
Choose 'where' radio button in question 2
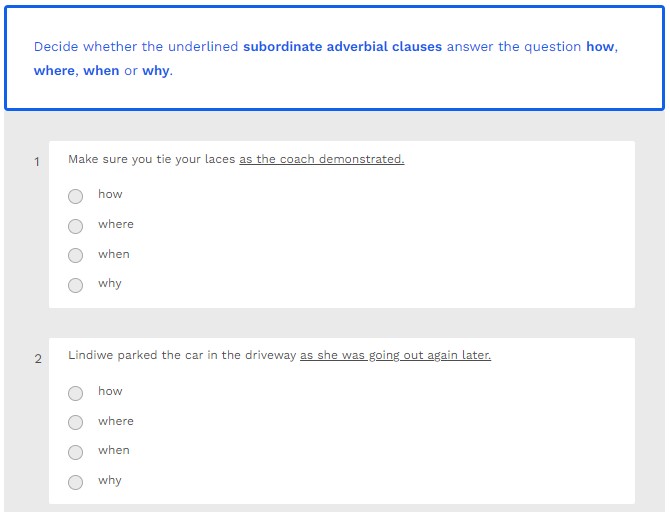(x=76, y=423)
